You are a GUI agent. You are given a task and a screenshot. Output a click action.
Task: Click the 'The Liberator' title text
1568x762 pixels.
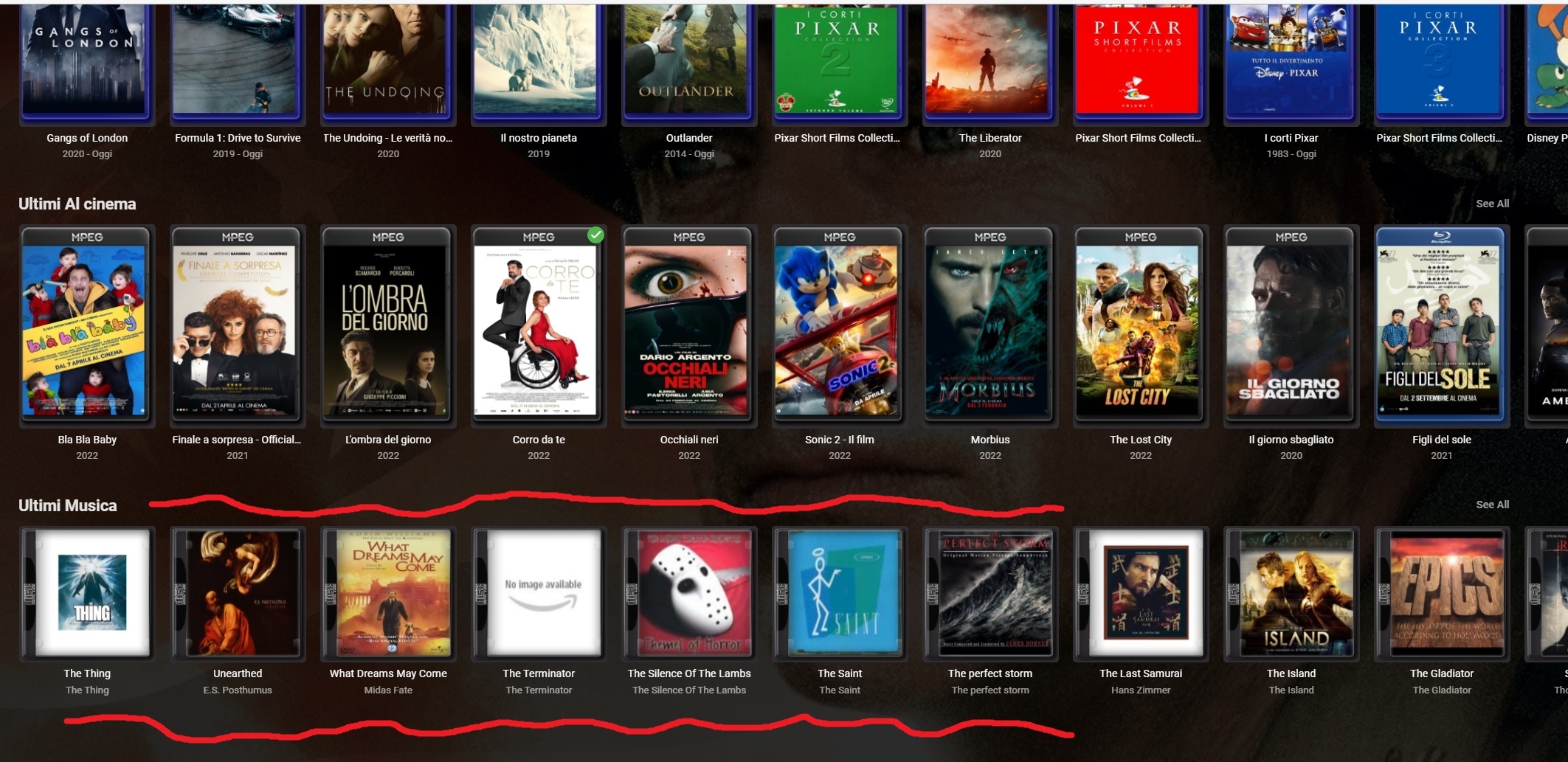click(x=990, y=138)
